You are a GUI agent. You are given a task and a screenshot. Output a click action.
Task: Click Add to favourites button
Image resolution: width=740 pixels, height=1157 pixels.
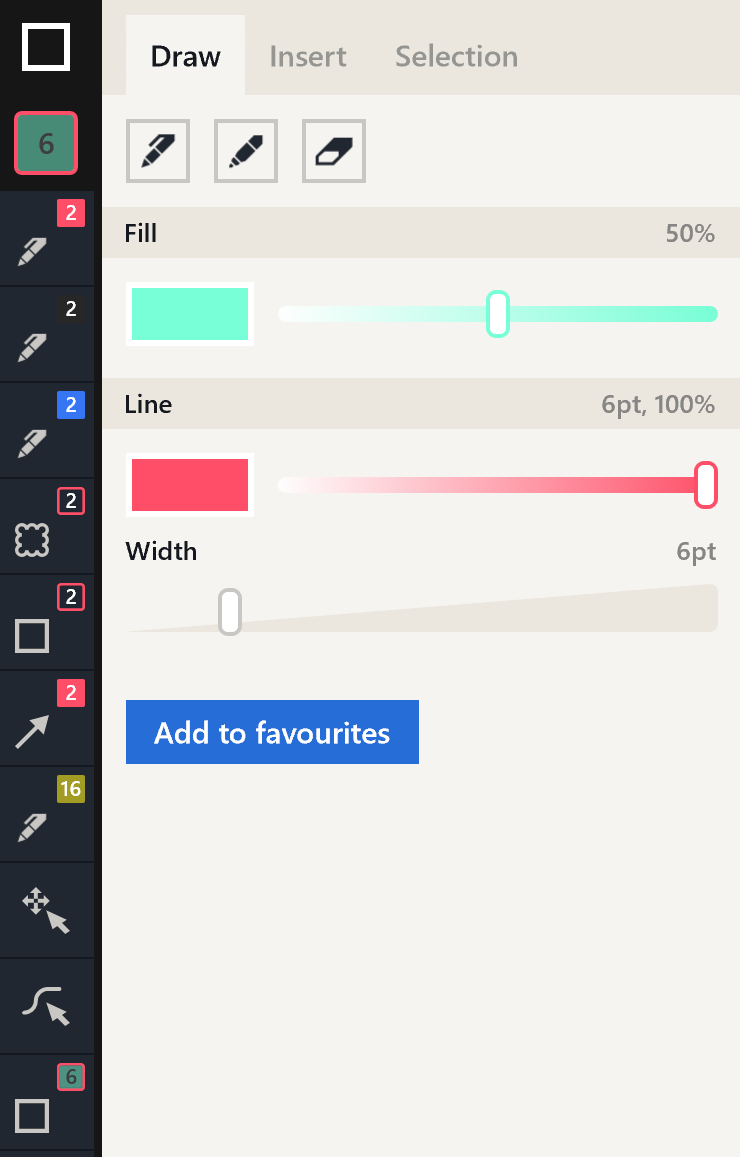click(272, 732)
